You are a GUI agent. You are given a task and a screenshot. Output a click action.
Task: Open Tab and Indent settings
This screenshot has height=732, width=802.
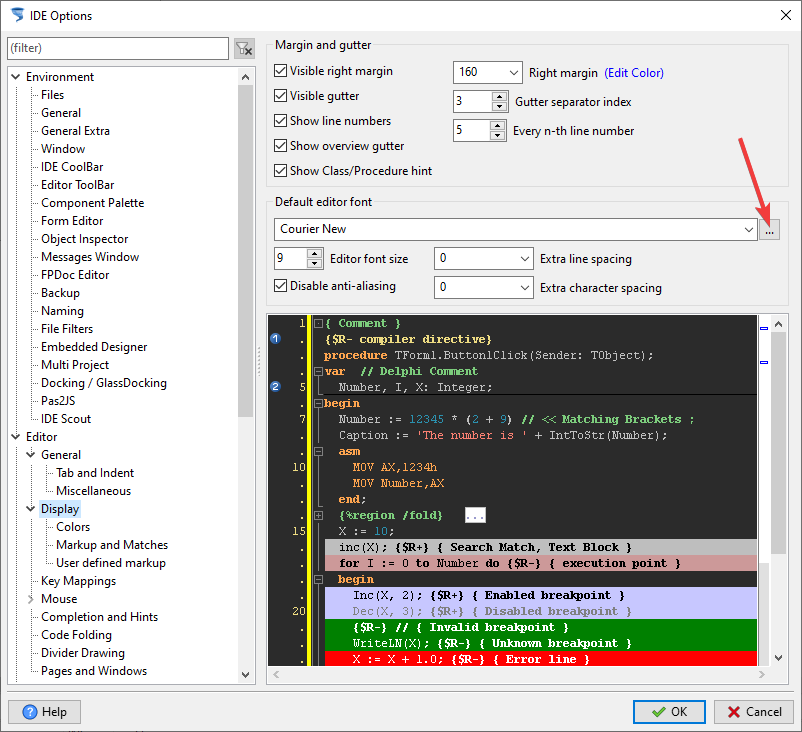pos(95,473)
